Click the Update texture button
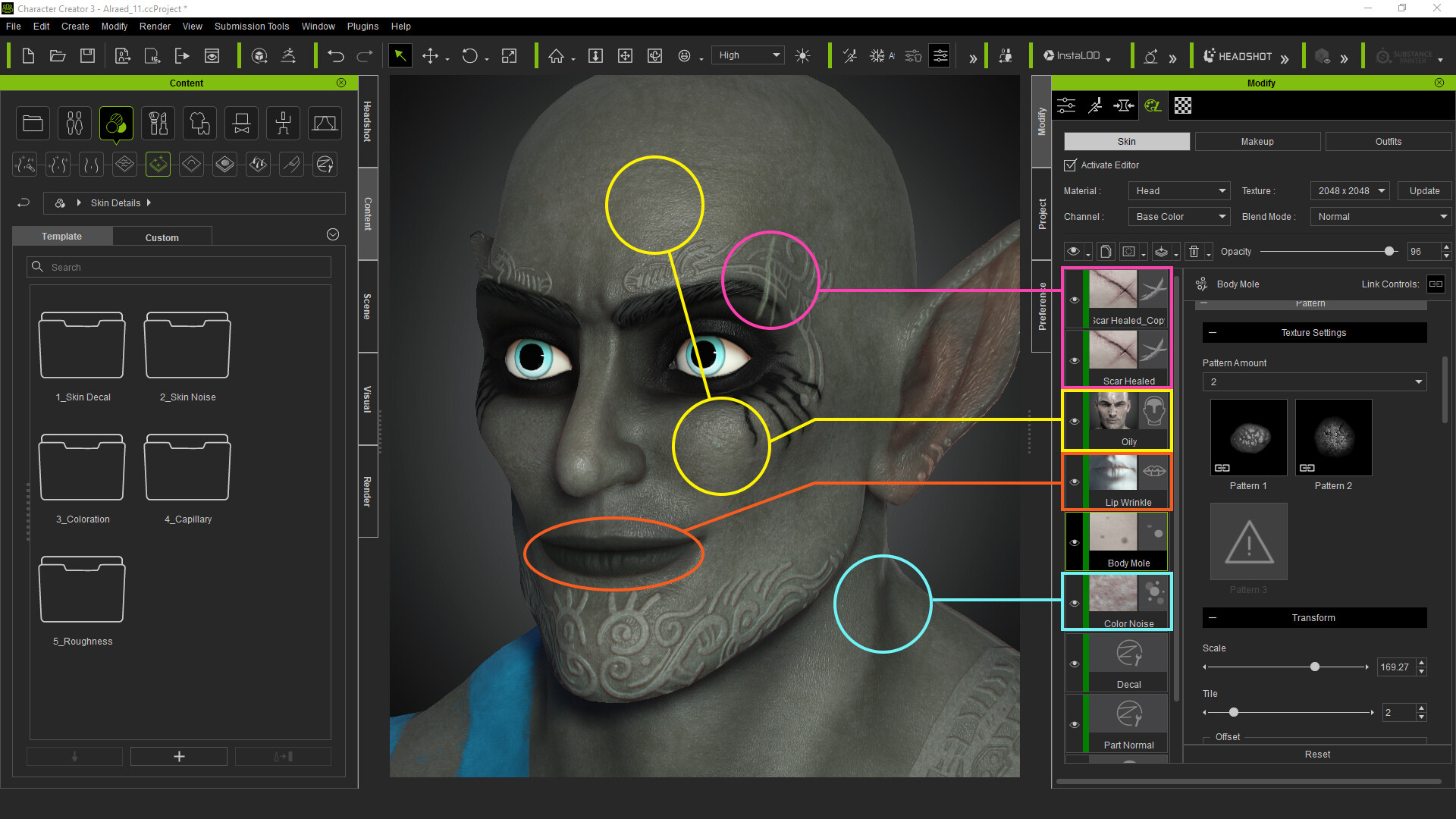Image resolution: width=1456 pixels, height=819 pixels. (x=1423, y=190)
